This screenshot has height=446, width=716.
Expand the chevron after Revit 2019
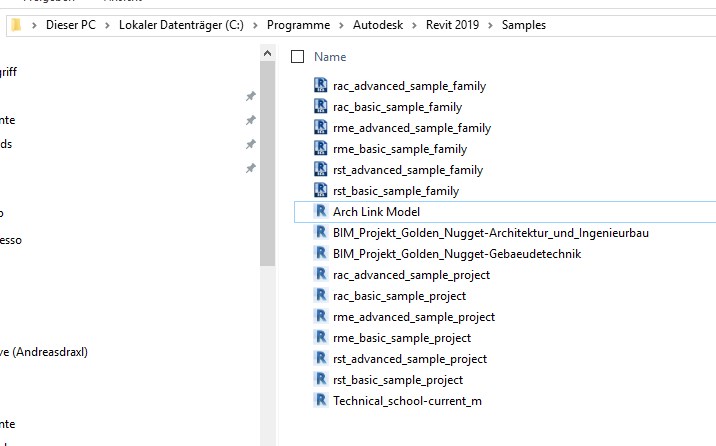click(x=490, y=25)
